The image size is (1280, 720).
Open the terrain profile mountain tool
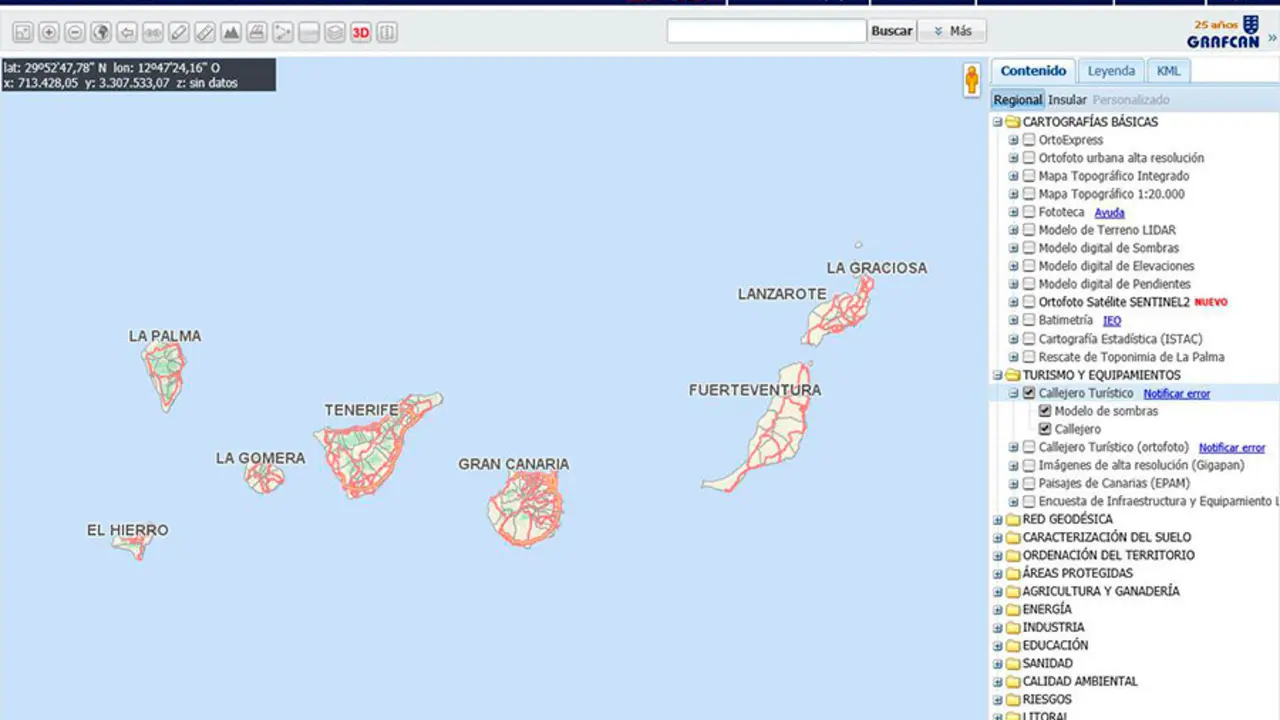coord(231,33)
